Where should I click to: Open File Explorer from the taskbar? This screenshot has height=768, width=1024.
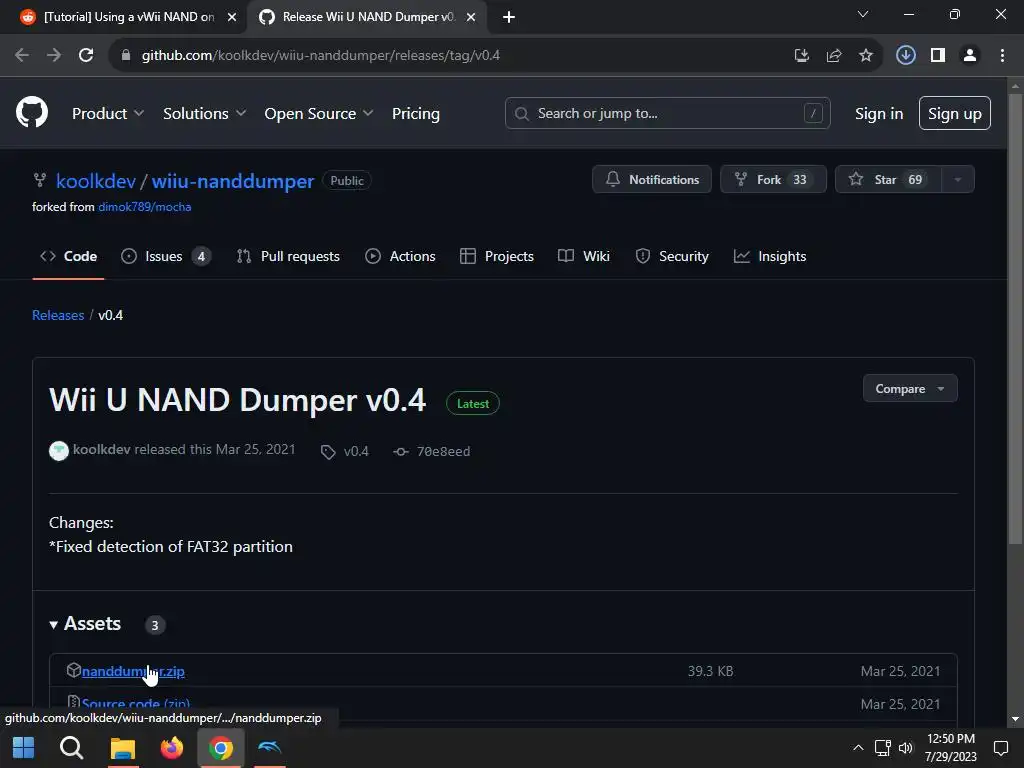(x=122, y=748)
